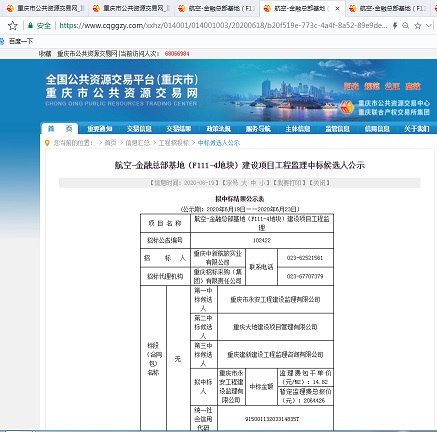The width and height of the screenshot is (437, 432).
Task: Click the 重庆市公共资源交易中心 logo icon
Action: 348,107
